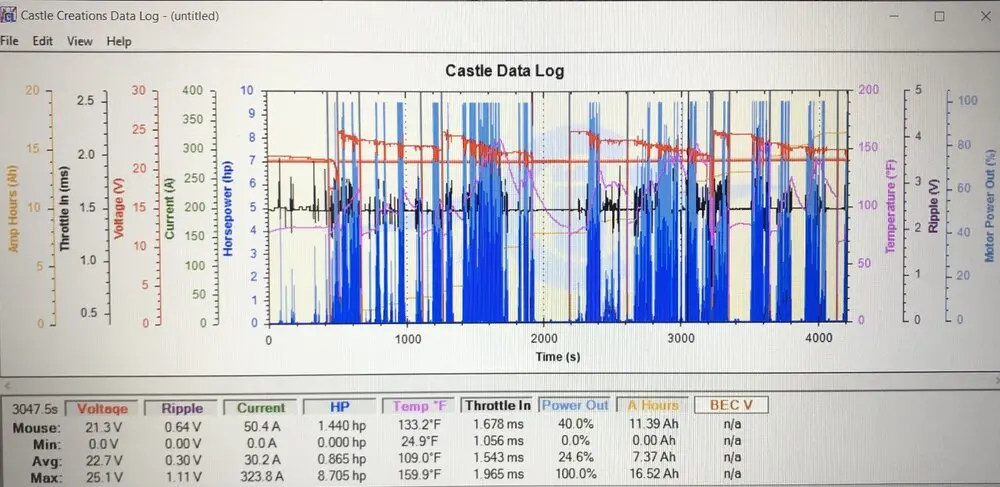
Task: Select the Ripple (V) axis label
Action: coord(934,208)
